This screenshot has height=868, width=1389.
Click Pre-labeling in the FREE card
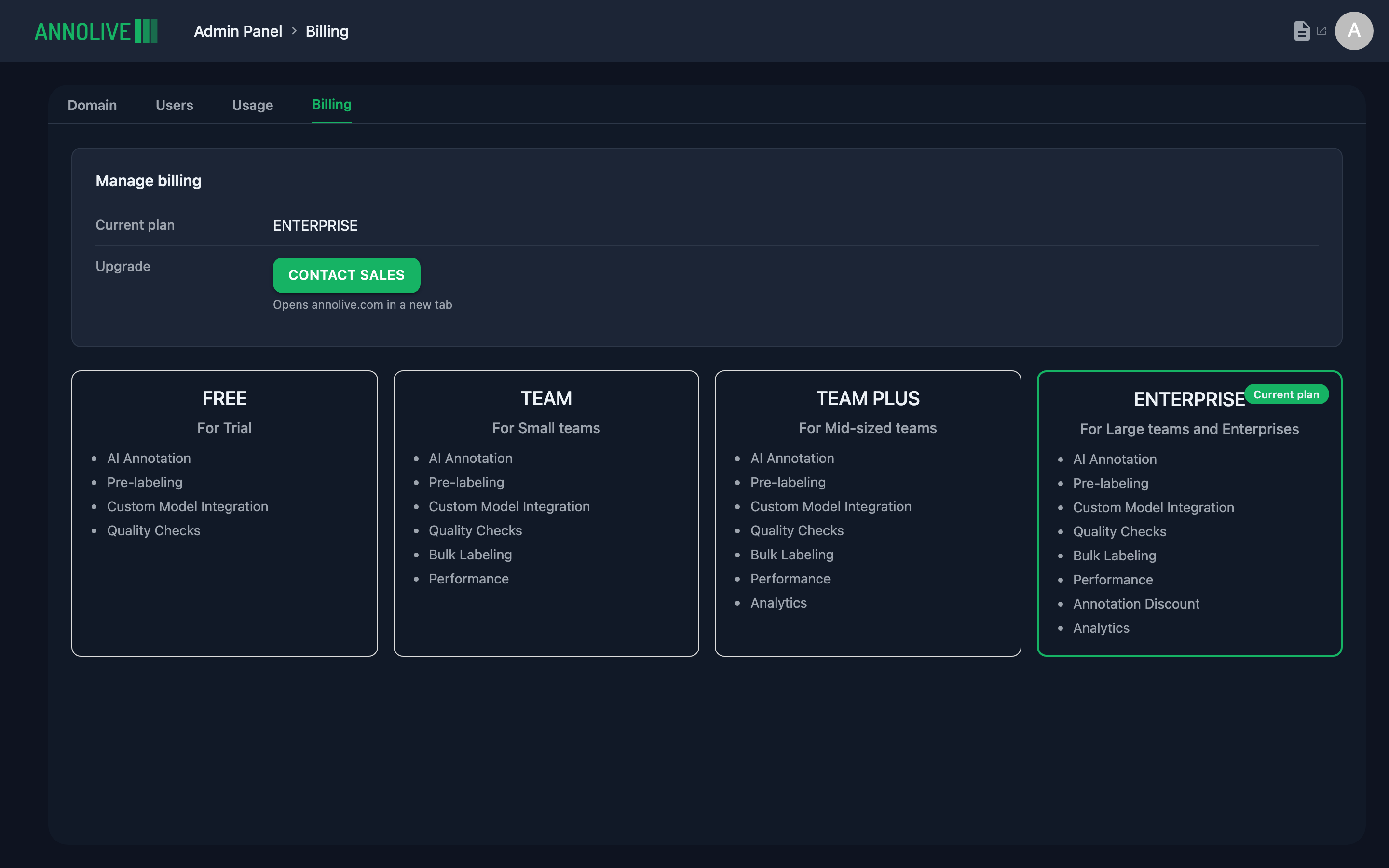pyautogui.click(x=145, y=482)
